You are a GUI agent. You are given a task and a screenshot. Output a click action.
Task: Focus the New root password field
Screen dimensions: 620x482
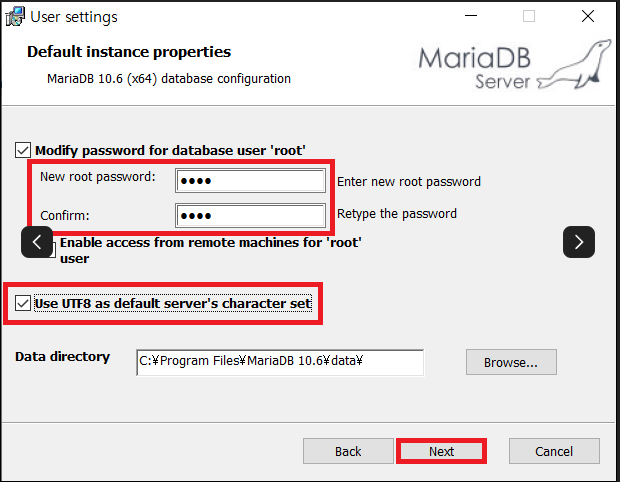250,181
